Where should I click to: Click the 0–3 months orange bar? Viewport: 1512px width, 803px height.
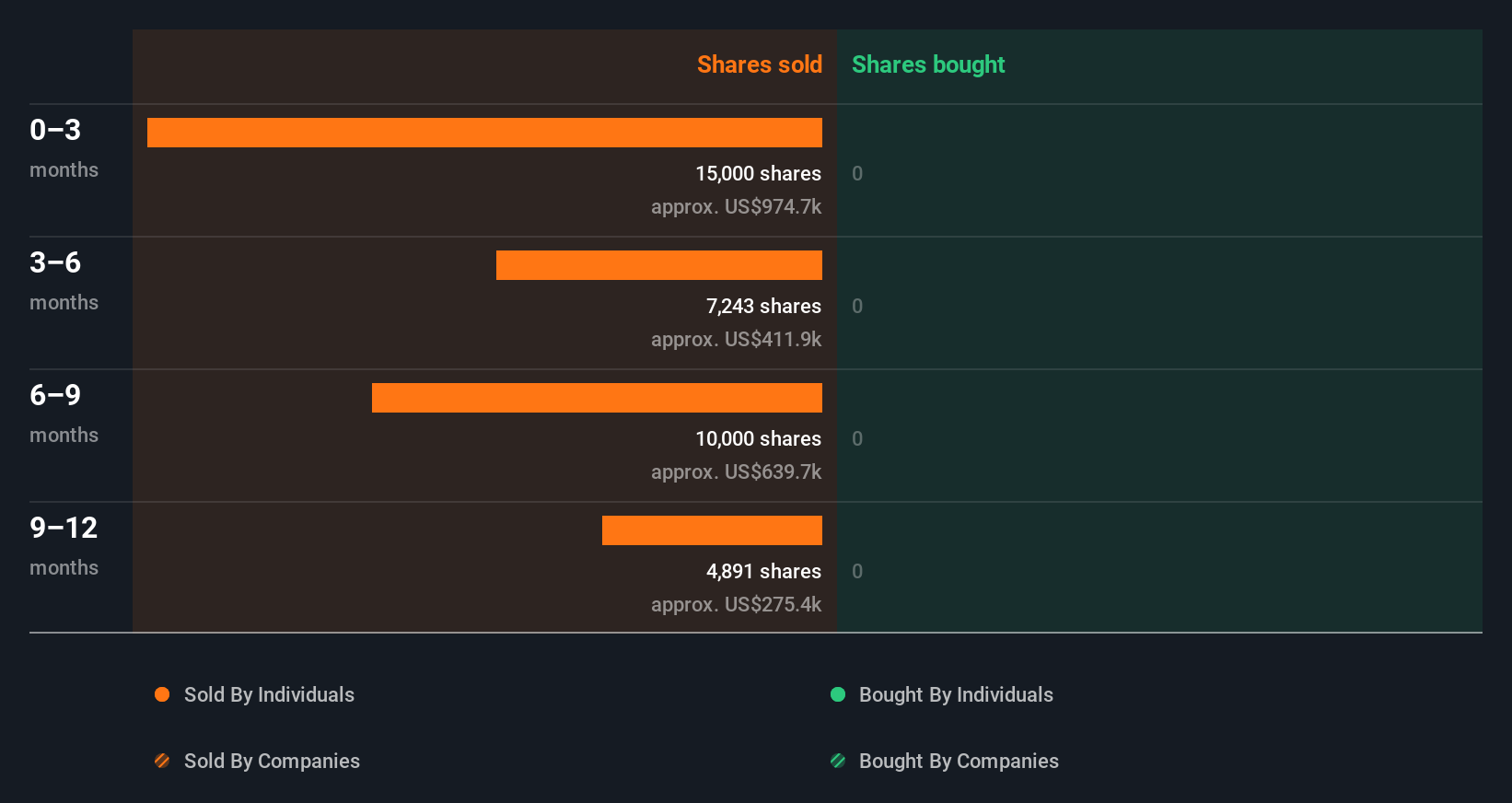(x=484, y=133)
